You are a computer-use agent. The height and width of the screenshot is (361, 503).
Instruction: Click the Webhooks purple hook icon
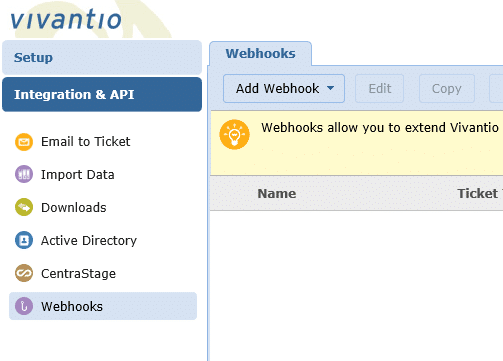[24, 306]
